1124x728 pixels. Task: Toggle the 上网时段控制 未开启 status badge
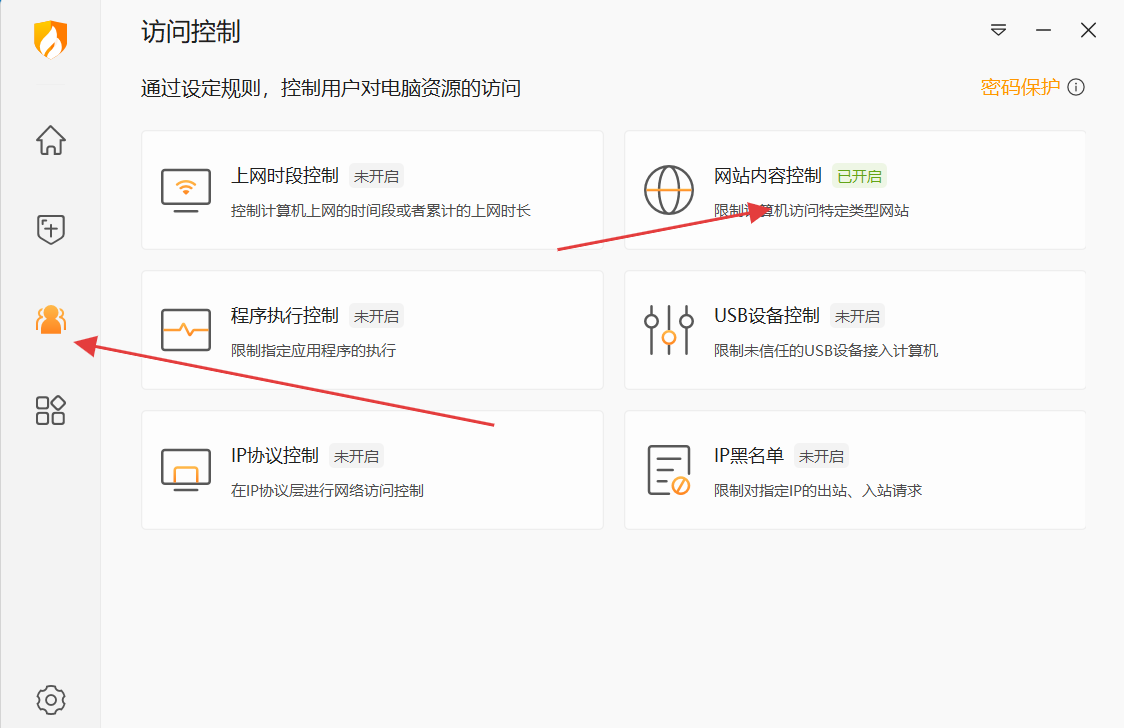click(x=376, y=176)
